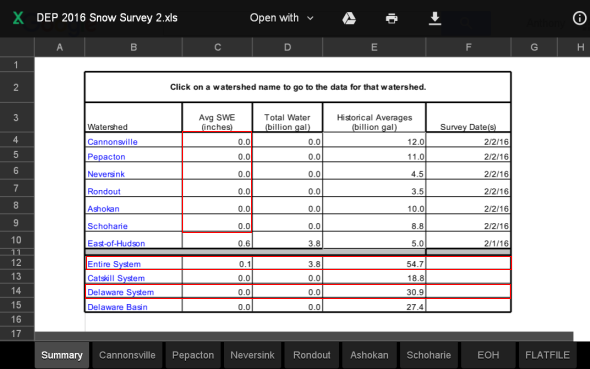This screenshot has width=590, height=369.
Task: Click the Avg SWE (inches) header cell
Action: (x=217, y=118)
